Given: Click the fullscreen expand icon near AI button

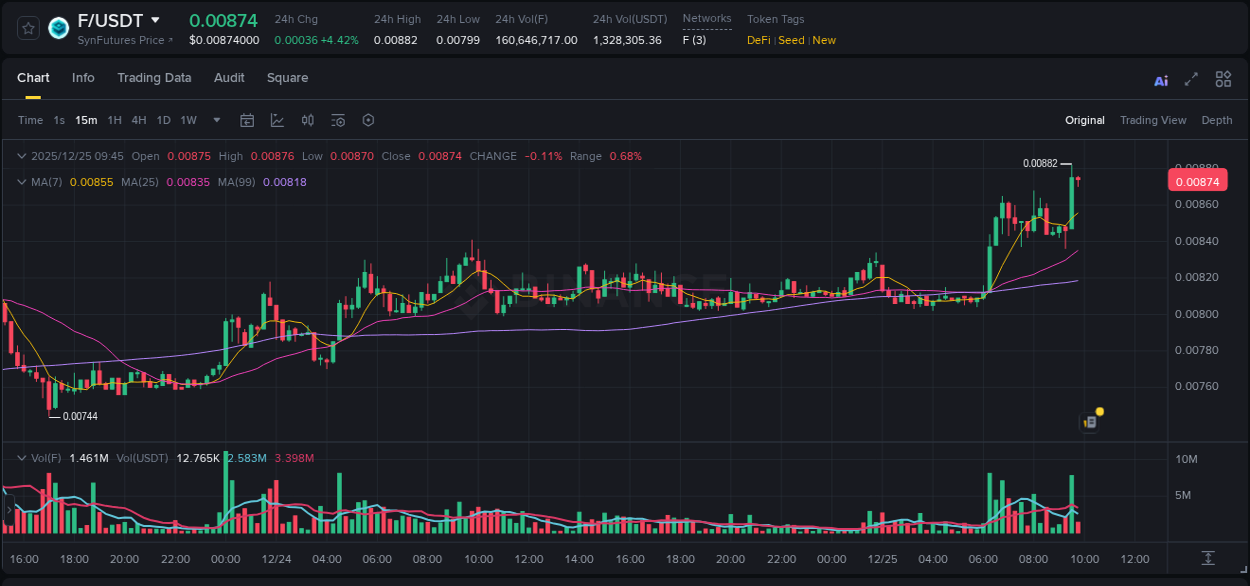Looking at the screenshot, I should 1189,79.
